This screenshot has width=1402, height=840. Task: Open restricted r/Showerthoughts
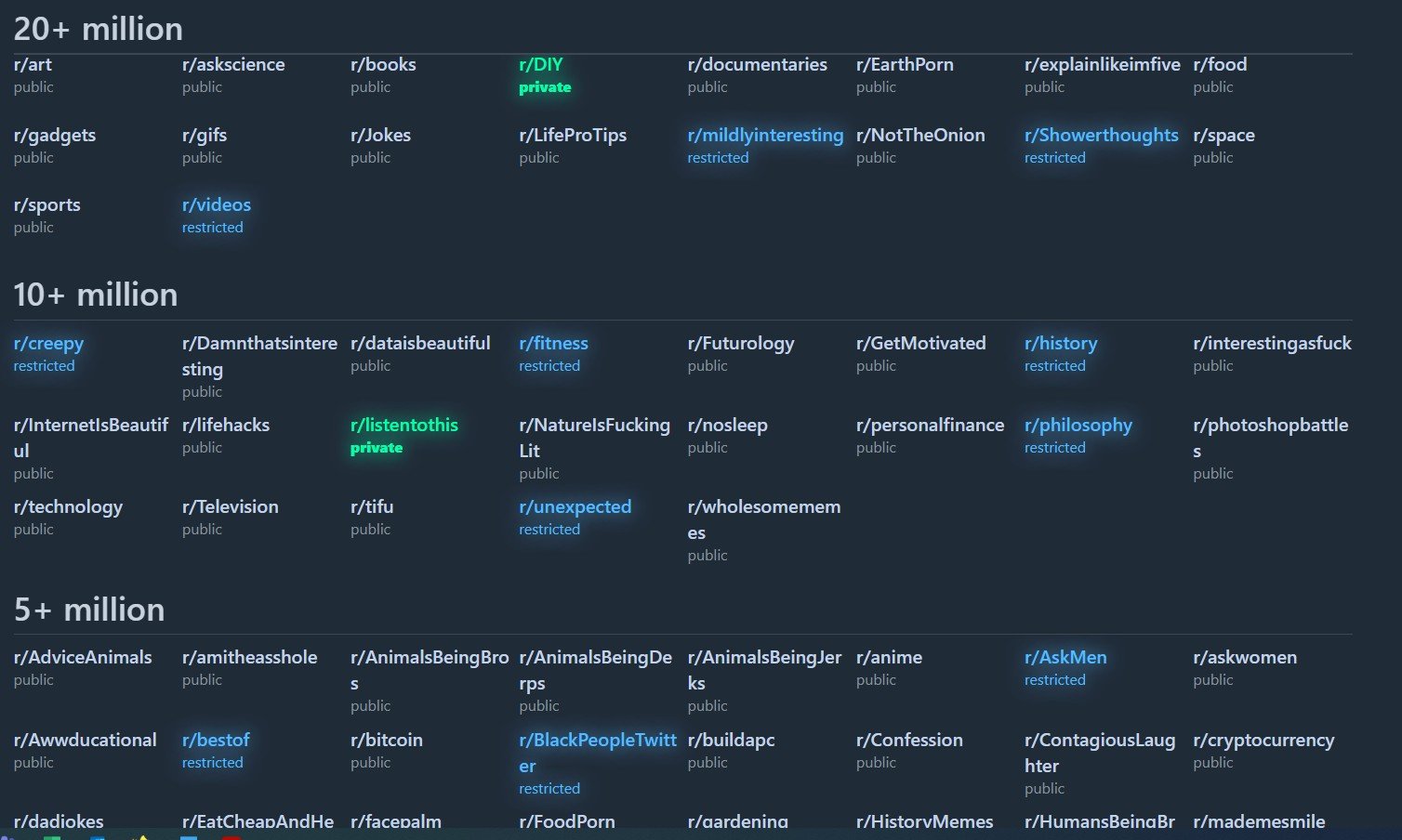coord(1102,136)
